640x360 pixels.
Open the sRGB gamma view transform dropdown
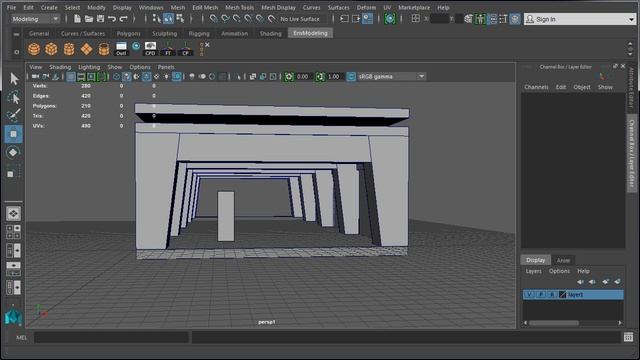(391, 76)
